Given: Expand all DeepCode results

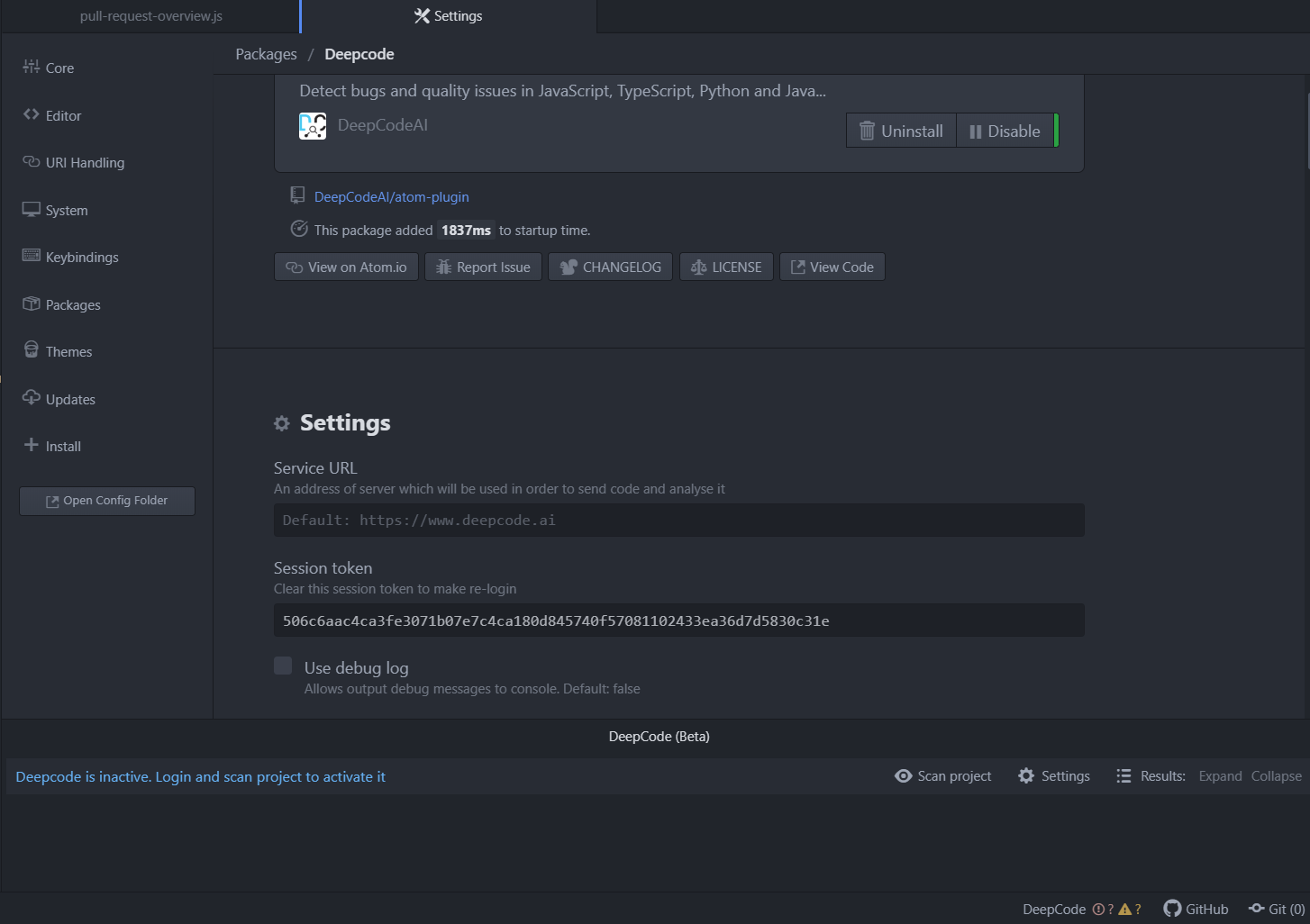Looking at the screenshot, I should (1220, 776).
